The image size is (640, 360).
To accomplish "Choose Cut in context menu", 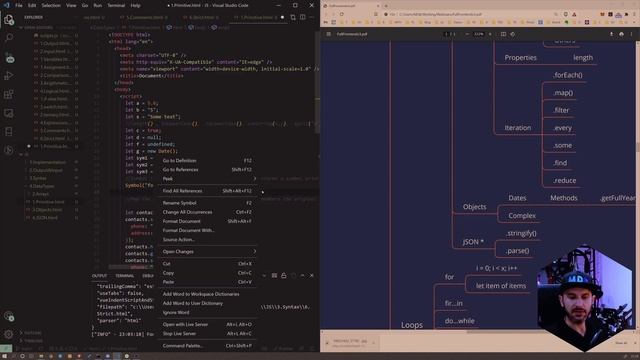I will [x=207, y=264].
